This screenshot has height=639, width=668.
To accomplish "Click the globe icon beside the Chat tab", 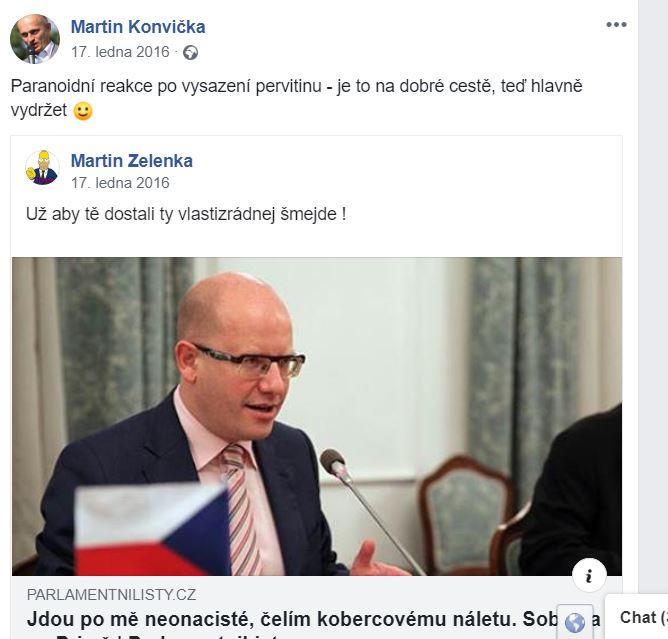I will (x=575, y=622).
